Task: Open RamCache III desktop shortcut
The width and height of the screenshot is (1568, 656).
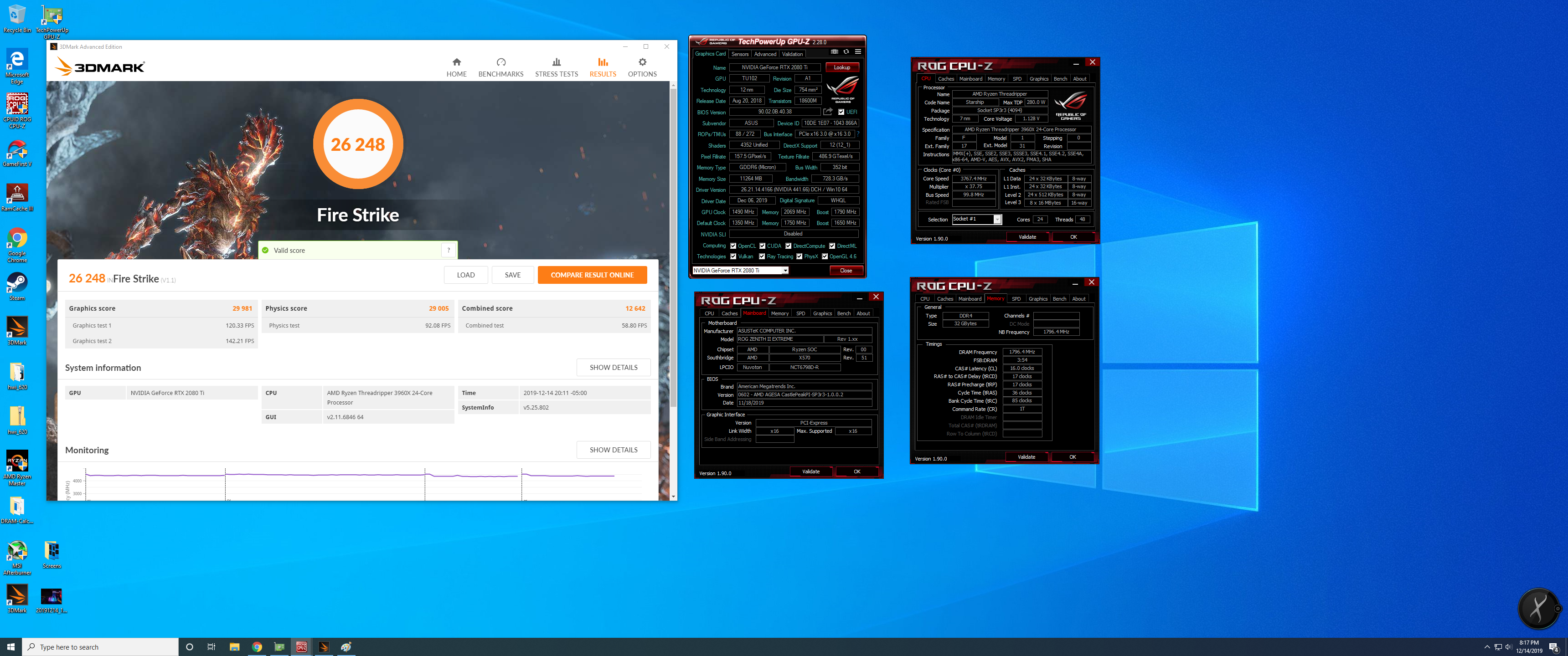Action: tap(17, 197)
